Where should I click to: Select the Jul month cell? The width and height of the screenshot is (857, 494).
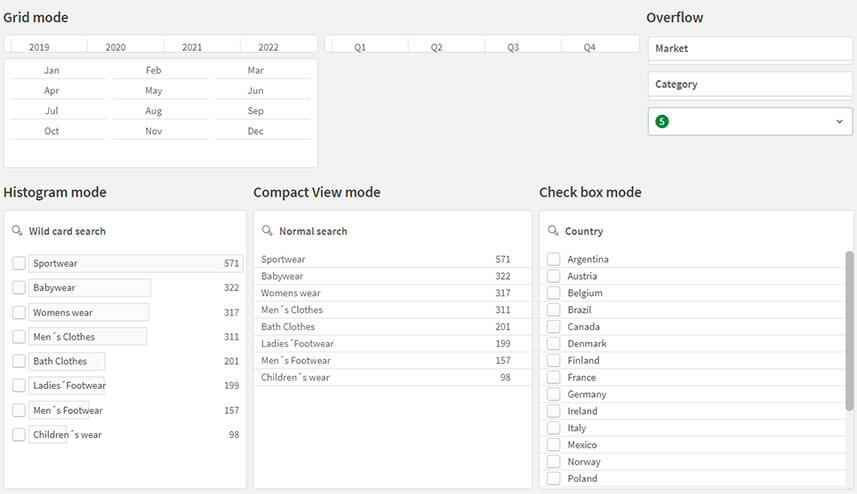click(x=57, y=110)
